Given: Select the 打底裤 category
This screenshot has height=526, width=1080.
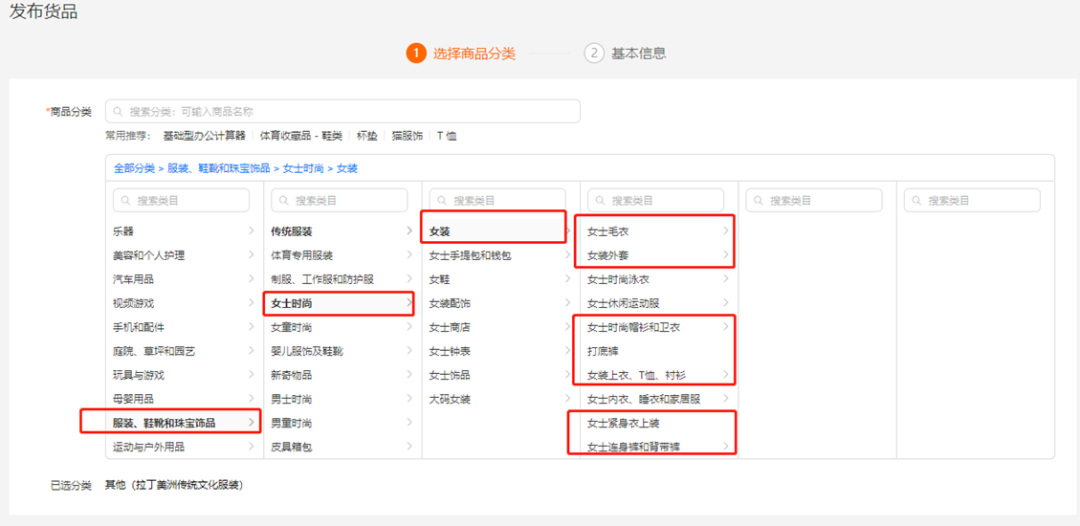Looking at the screenshot, I should pos(606,352).
